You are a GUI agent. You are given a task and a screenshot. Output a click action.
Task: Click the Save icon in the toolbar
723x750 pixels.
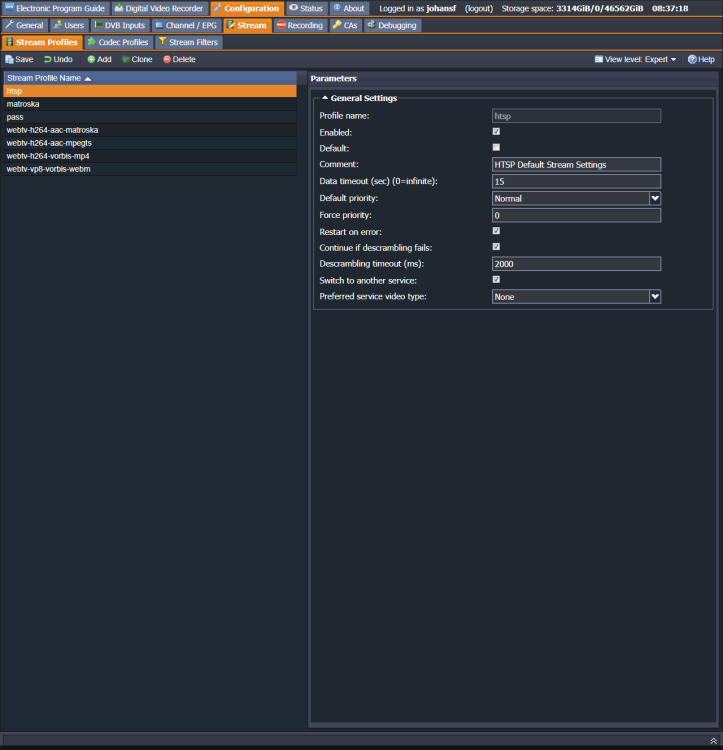tap(9, 59)
